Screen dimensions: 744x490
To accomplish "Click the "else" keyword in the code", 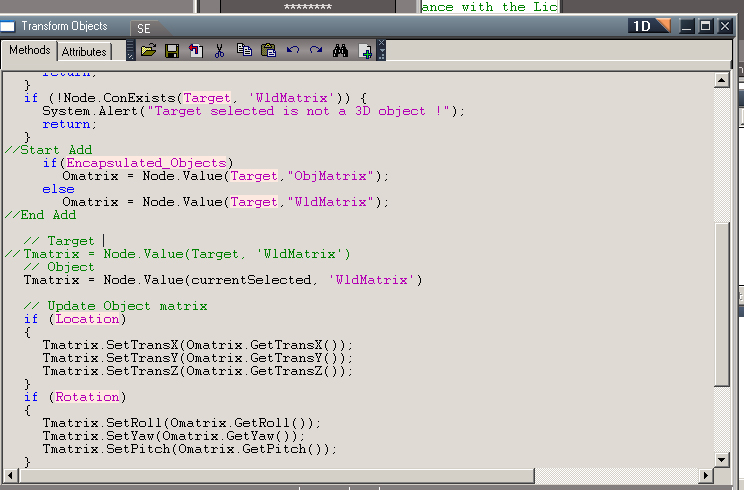I will click(x=58, y=189).
